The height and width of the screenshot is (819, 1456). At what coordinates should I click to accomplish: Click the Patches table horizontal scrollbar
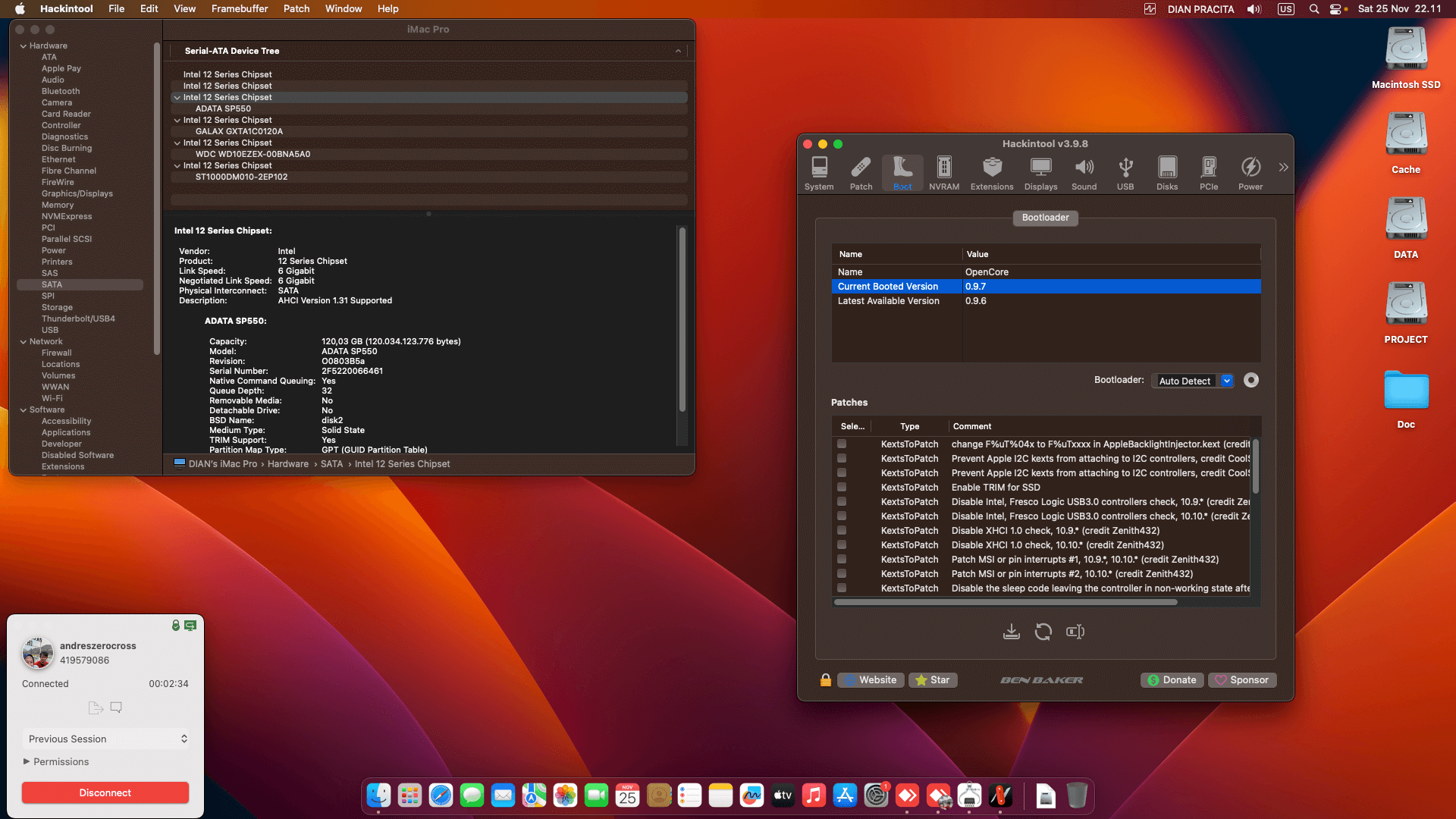pyautogui.click(x=1006, y=602)
